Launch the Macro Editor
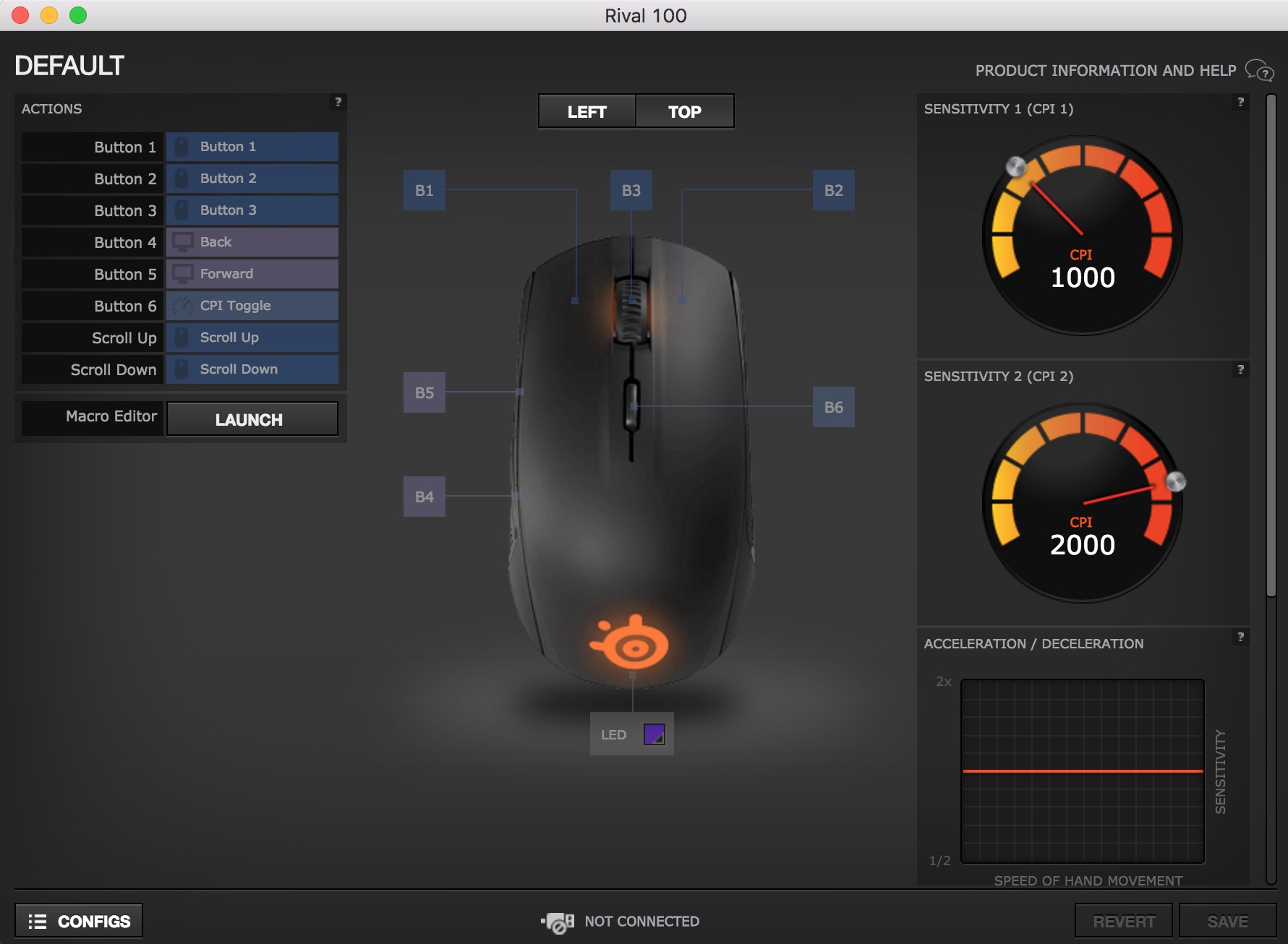The image size is (1288, 944). coord(252,420)
